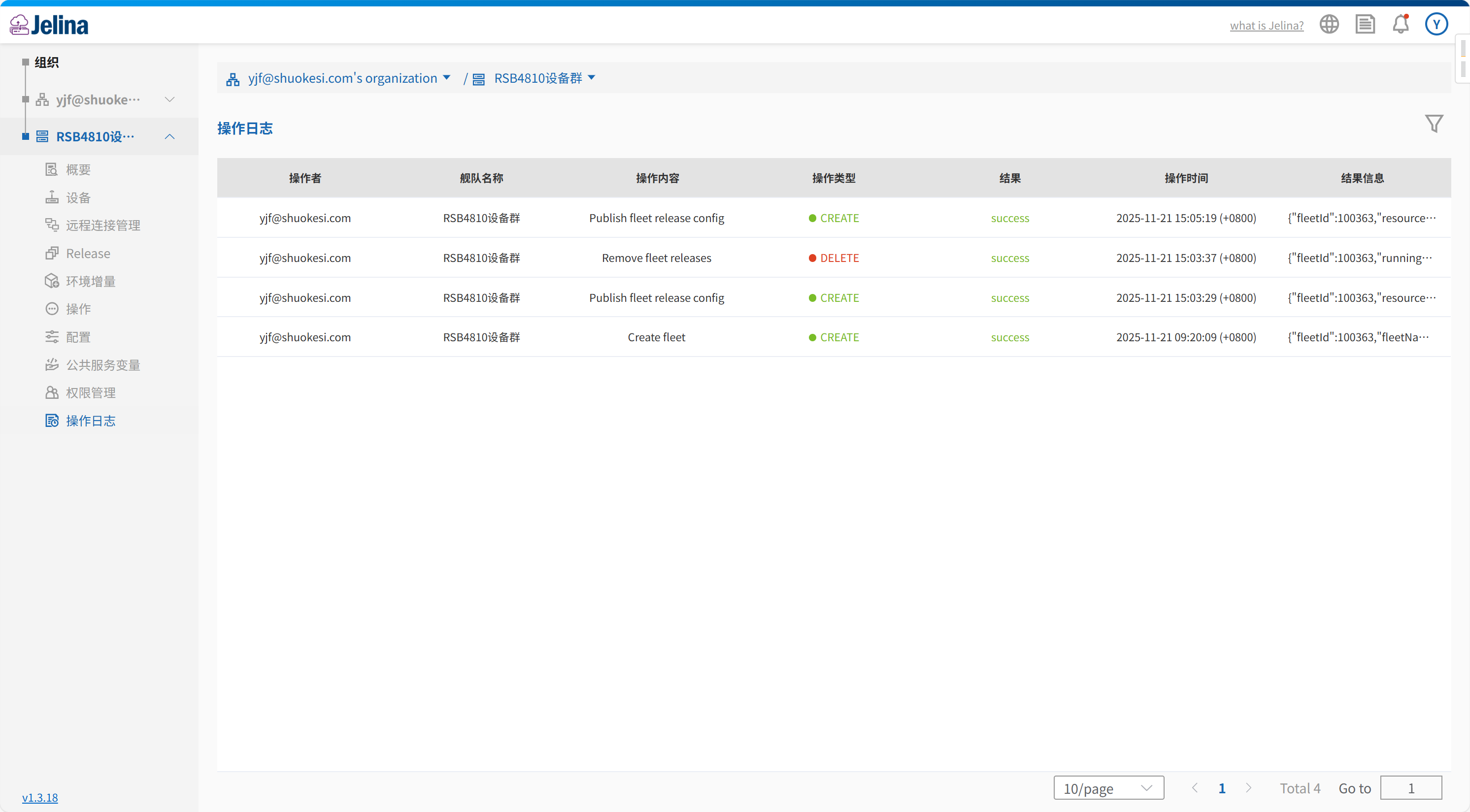Click the v1.3.18 version link
Screen dimensions: 1470x812
pyautogui.click(x=39, y=797)
